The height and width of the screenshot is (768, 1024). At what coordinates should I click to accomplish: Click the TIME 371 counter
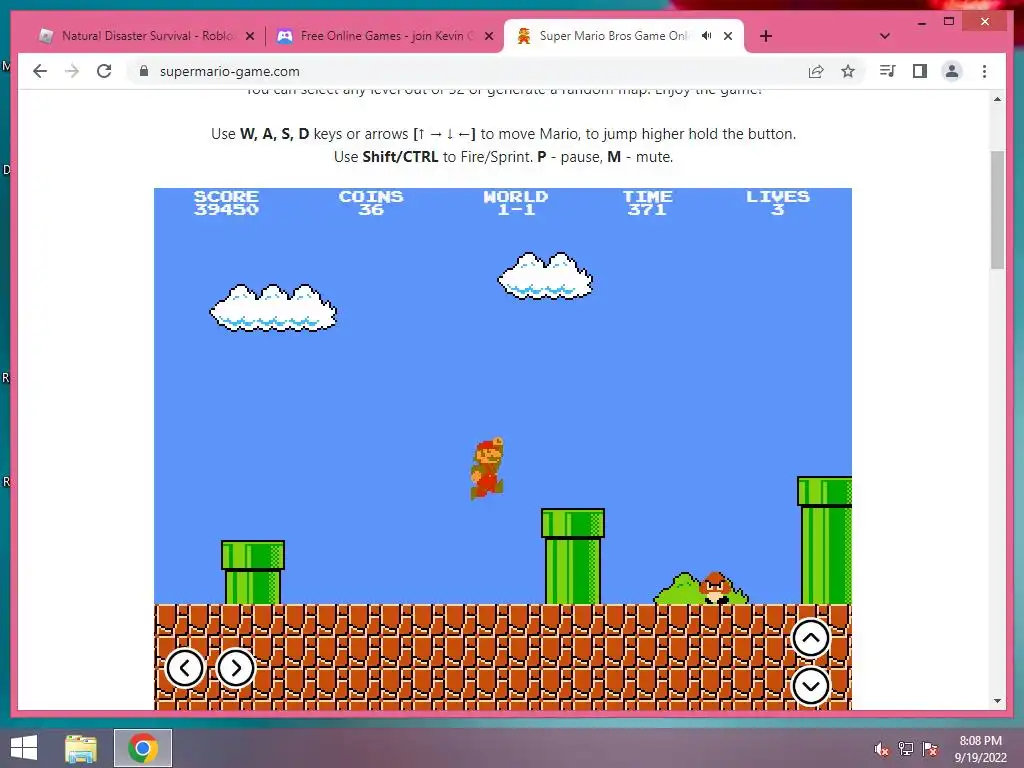pos(647,202)
